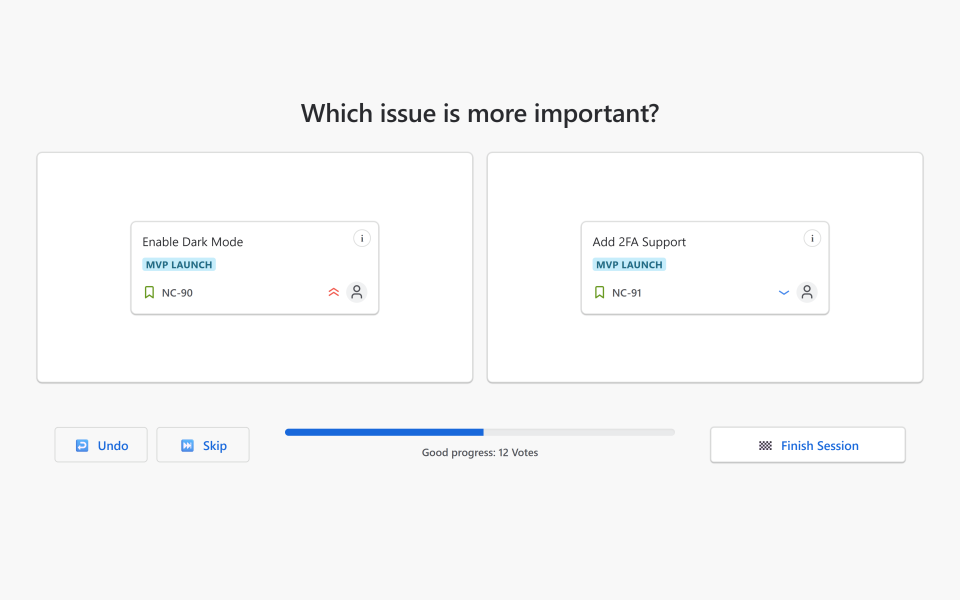
Task: Click the 'Which issue is more important?' heading
Action: point(480,113)
